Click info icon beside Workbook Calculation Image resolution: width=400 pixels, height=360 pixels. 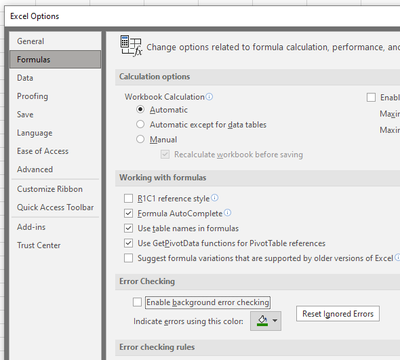pos(209,97)
